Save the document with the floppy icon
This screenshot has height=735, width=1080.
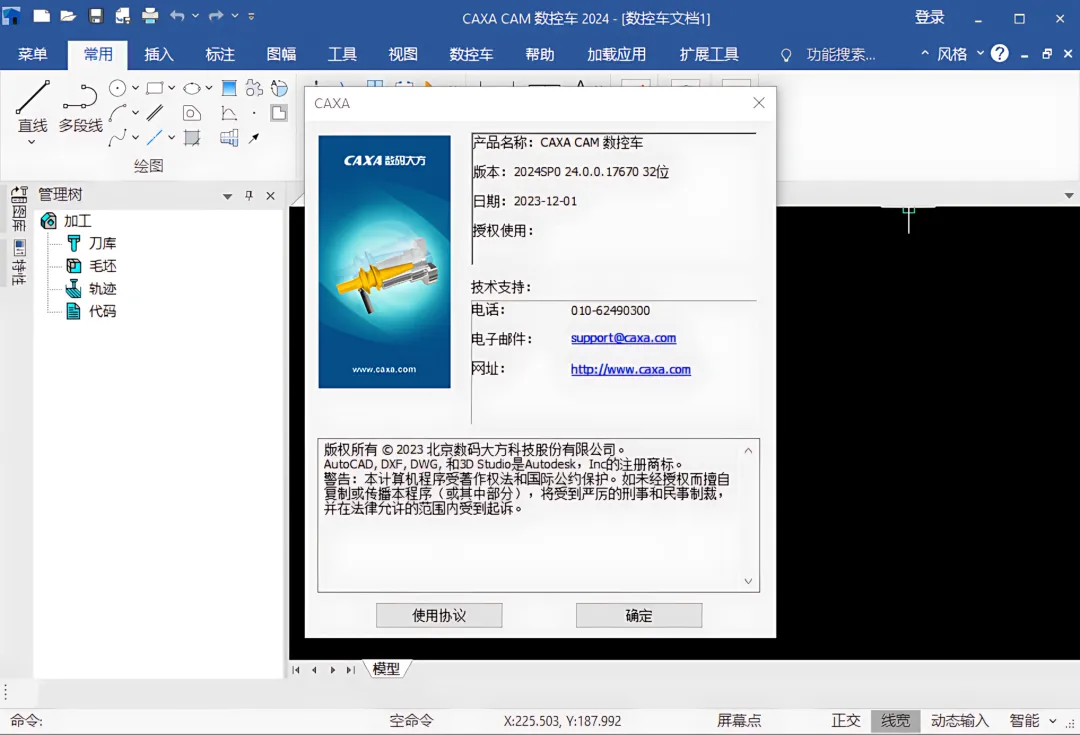96,16
